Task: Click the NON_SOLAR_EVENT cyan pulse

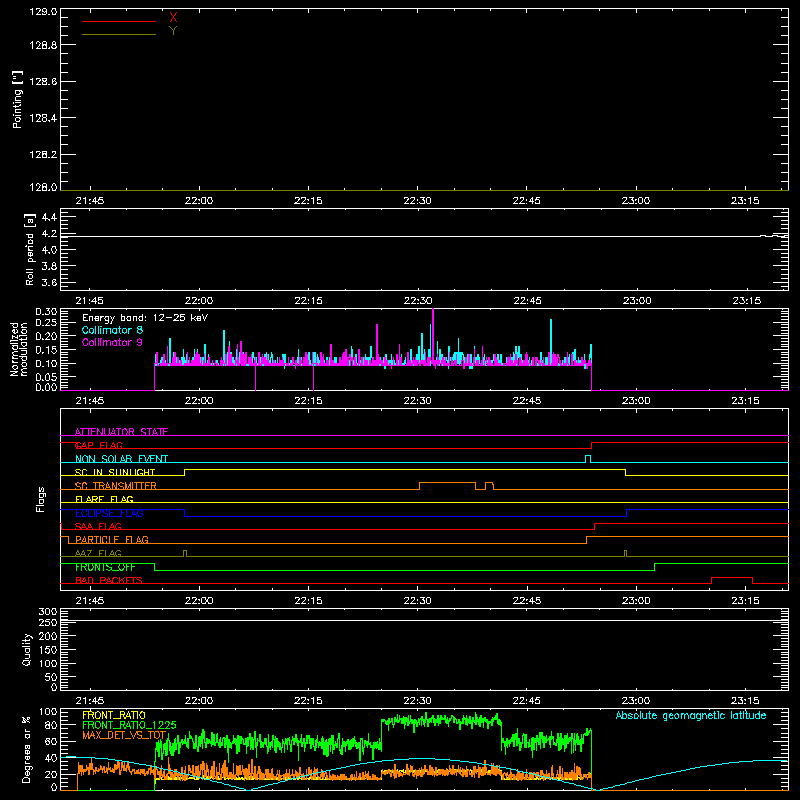Action: [588, 459]
